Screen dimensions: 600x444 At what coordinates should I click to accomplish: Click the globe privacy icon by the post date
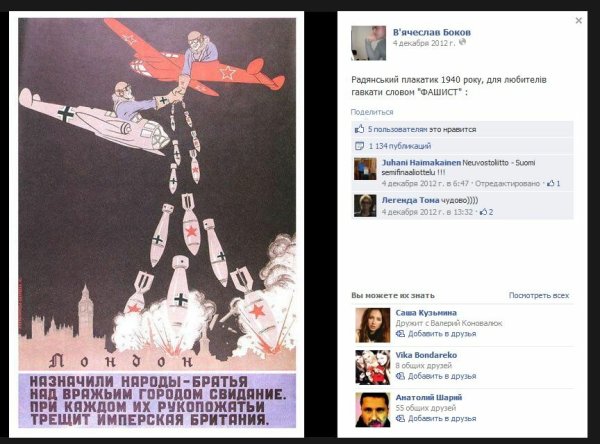(x=462, y=42)
